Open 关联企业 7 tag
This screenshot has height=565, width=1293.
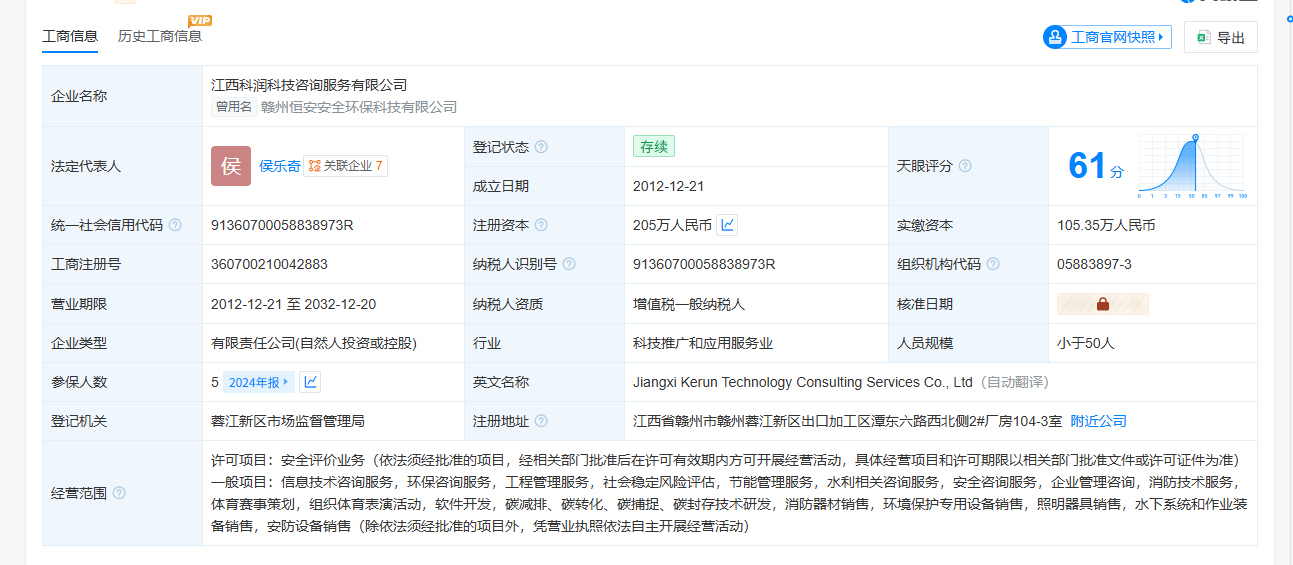pos(346,166)
